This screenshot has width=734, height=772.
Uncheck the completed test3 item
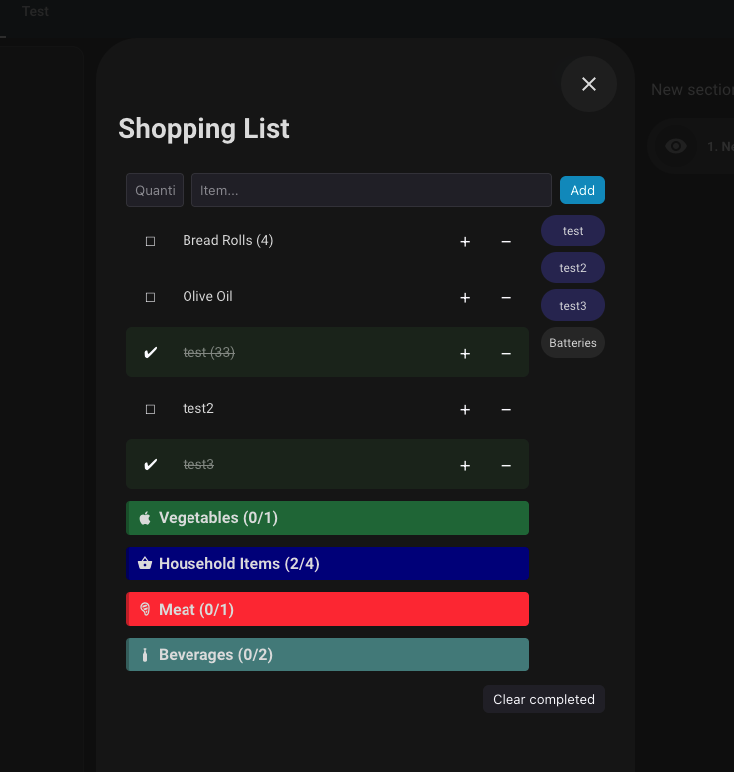click(151, 464)
